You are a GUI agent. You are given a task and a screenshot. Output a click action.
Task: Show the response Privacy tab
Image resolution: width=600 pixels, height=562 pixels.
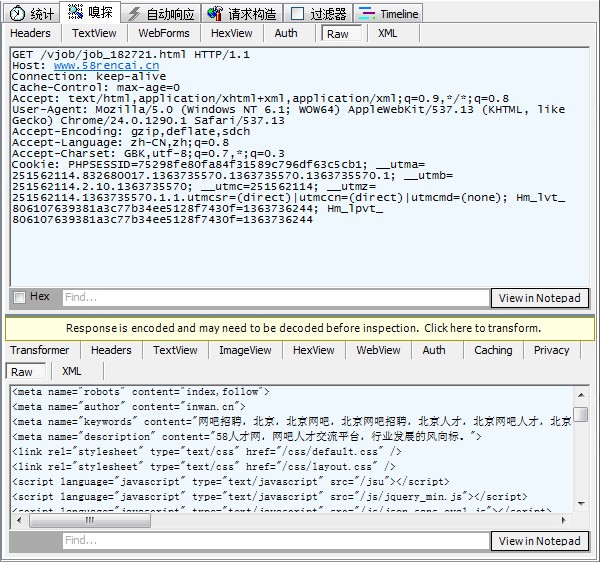(x=551, y=350)
